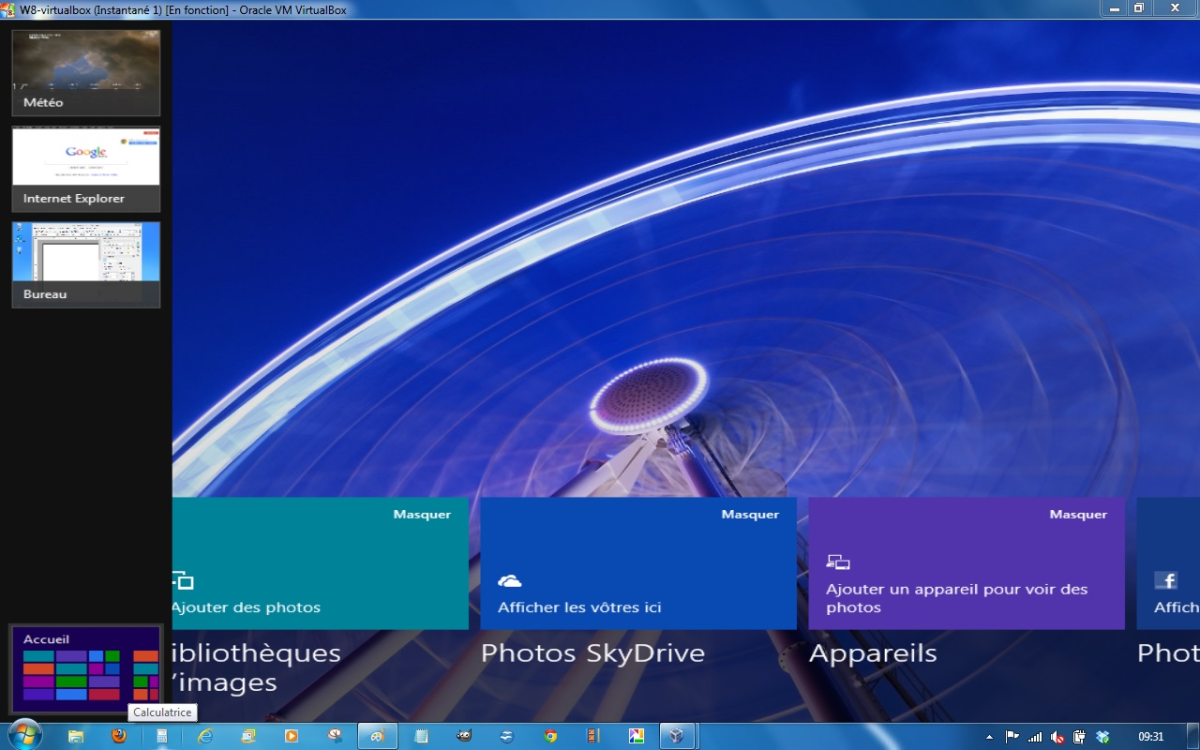Open Action Center flag tray icon

click(x=1012, y=736)
